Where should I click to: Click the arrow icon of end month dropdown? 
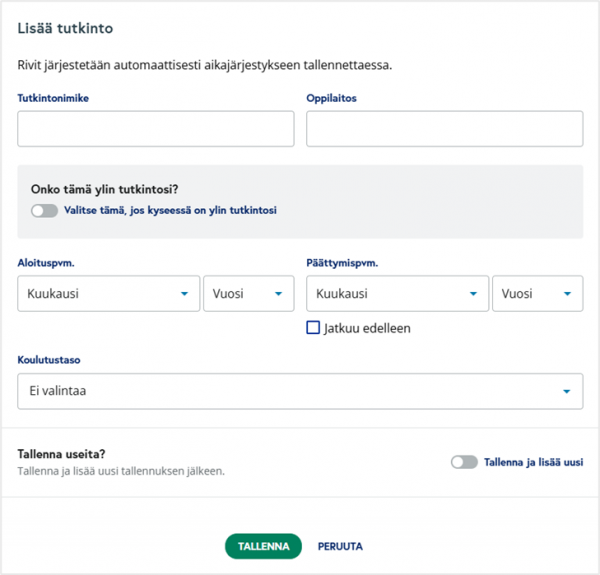tap(473, 294)
